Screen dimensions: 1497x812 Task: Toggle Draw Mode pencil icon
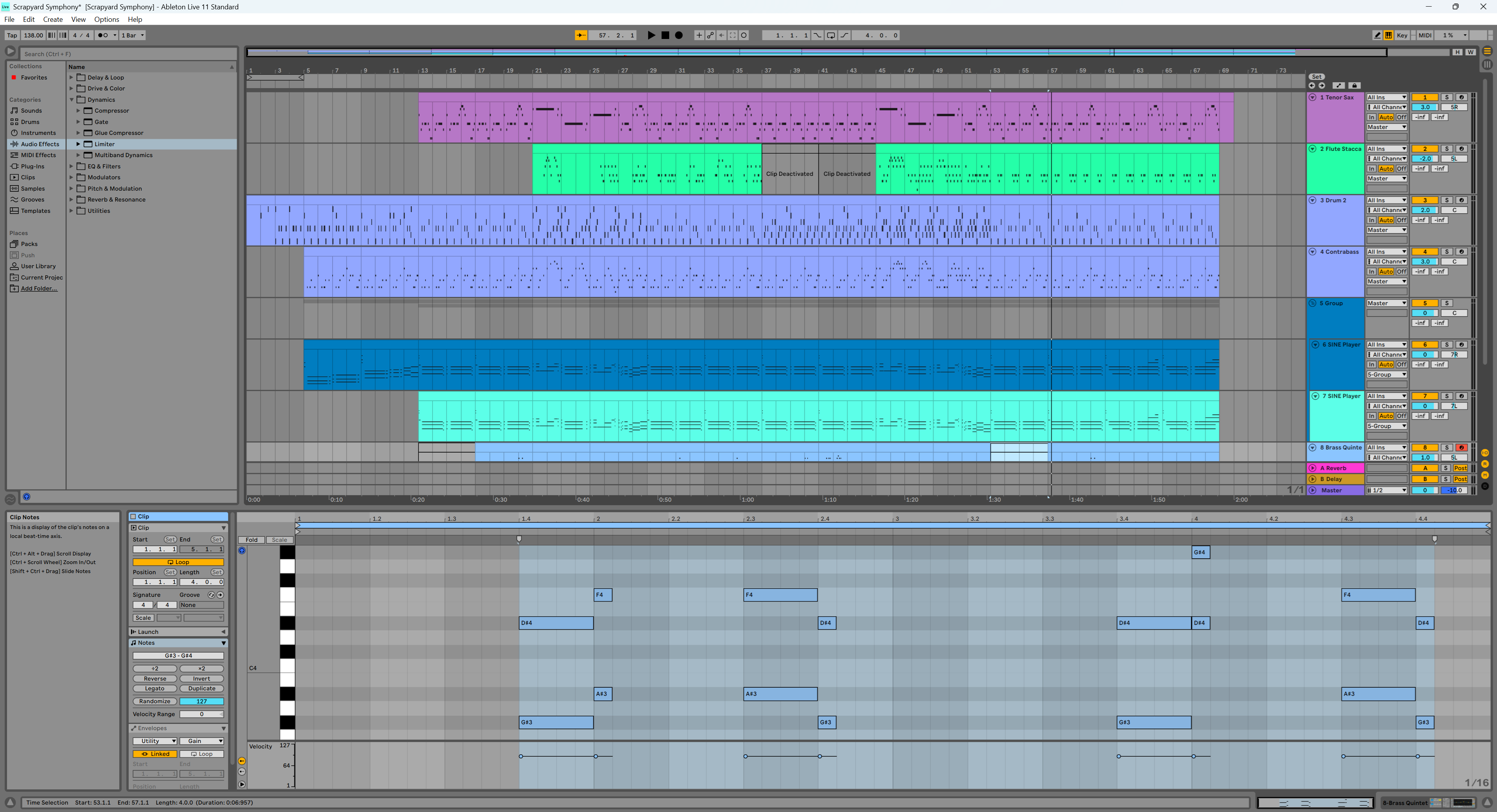click(1377, 35)
